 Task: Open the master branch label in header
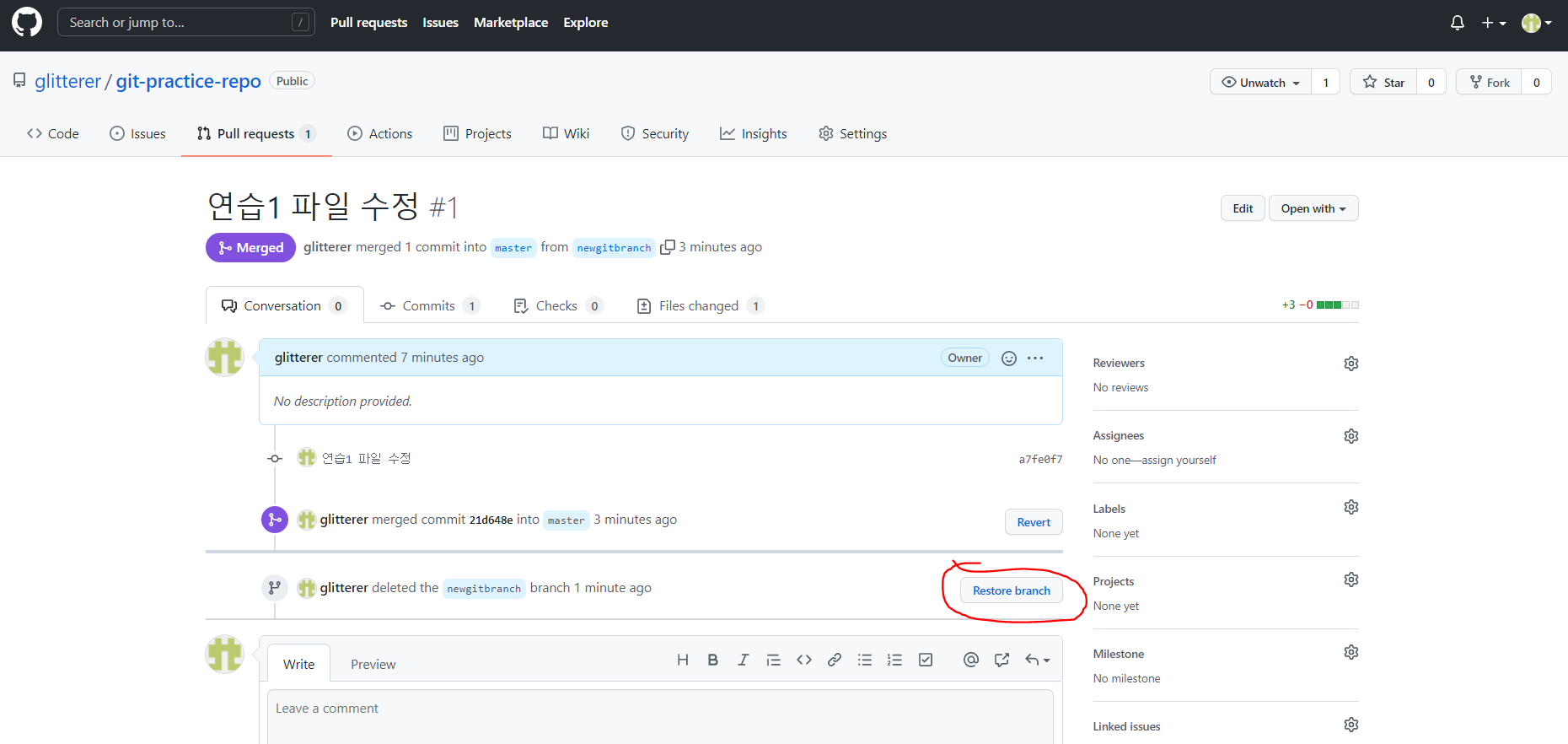point(513,248)
